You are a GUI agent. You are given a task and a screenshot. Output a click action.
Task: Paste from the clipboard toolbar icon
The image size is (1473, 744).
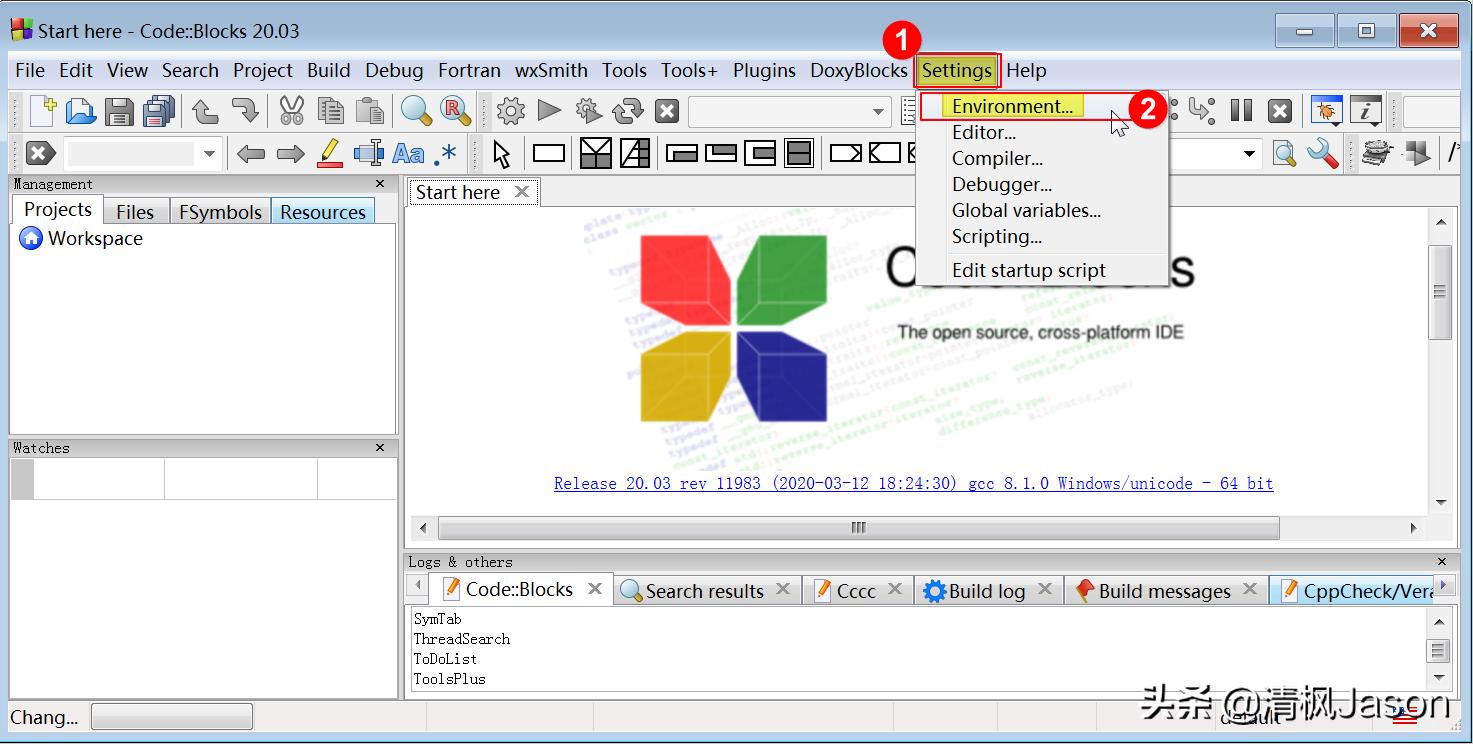tap(369, 110)
